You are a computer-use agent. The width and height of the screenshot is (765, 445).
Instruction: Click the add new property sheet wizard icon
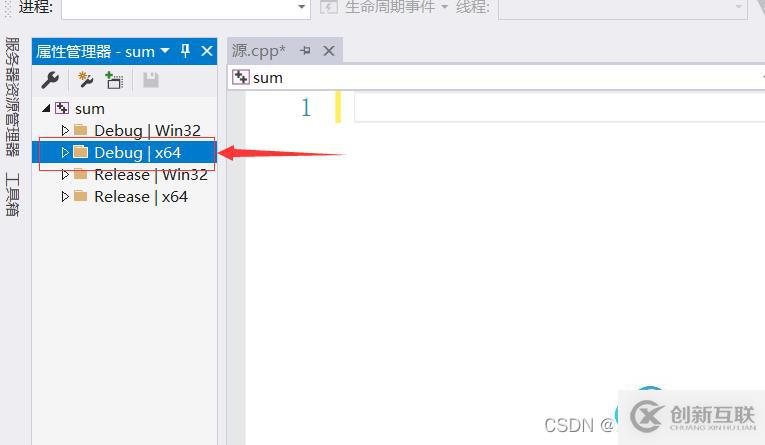coord(85,80)
